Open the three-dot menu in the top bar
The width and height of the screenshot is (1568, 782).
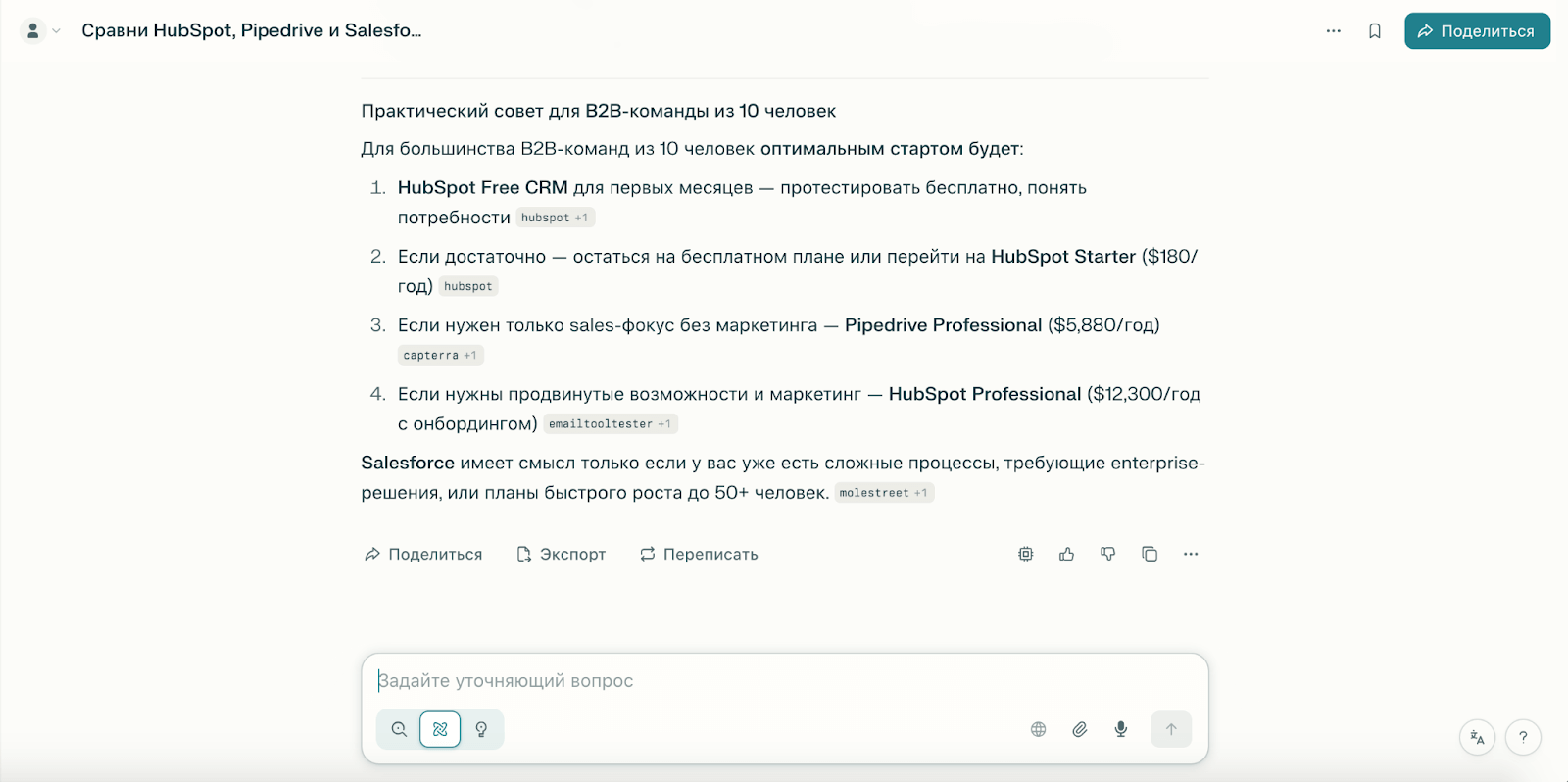click(1333, 31)
